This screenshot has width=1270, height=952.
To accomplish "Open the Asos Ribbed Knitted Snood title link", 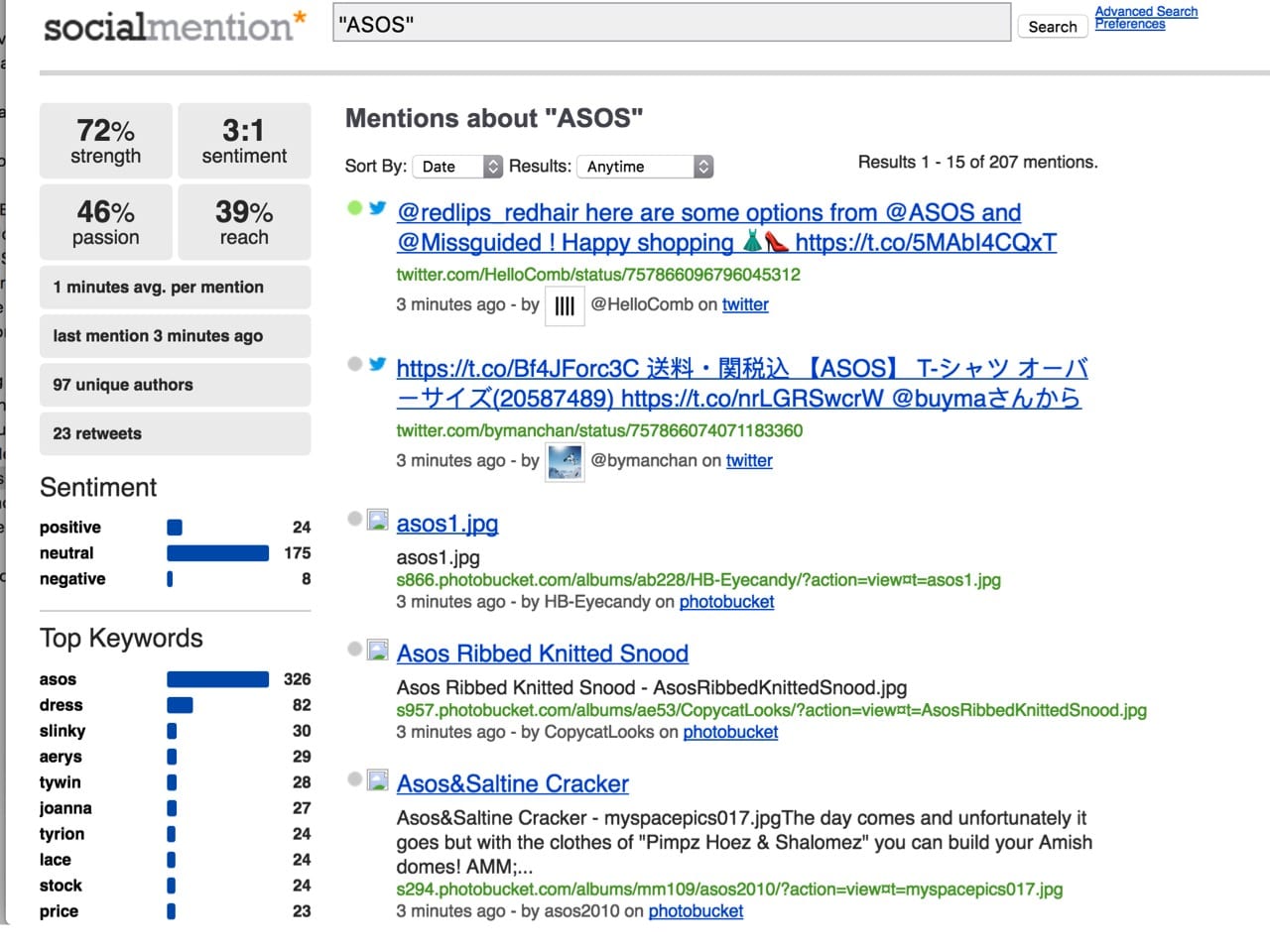I will pyautogui.click(x=543, y=654).
